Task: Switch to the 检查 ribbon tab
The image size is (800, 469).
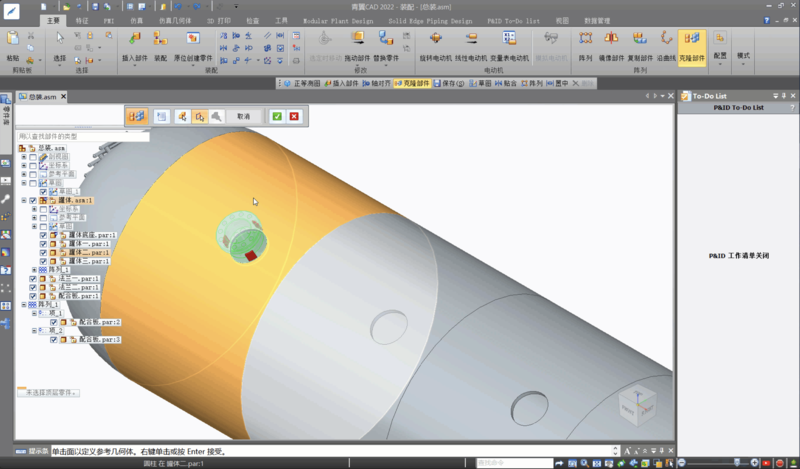Action: pyautogui.click(x=251, y=19)
